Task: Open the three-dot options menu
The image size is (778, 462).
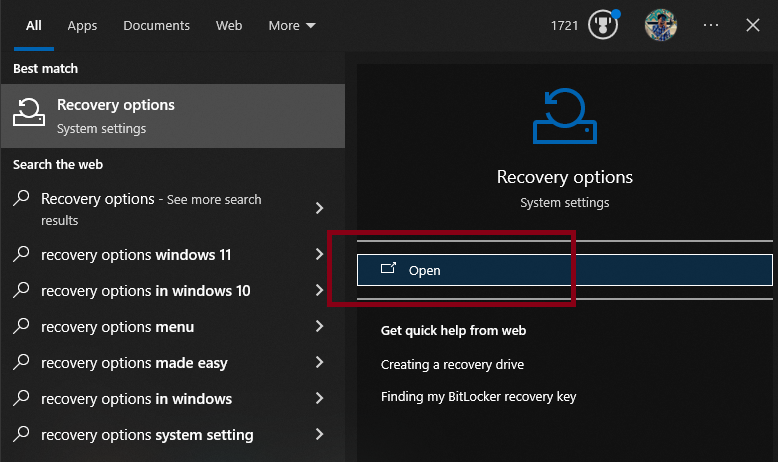Action: click(x=711, y=25)
